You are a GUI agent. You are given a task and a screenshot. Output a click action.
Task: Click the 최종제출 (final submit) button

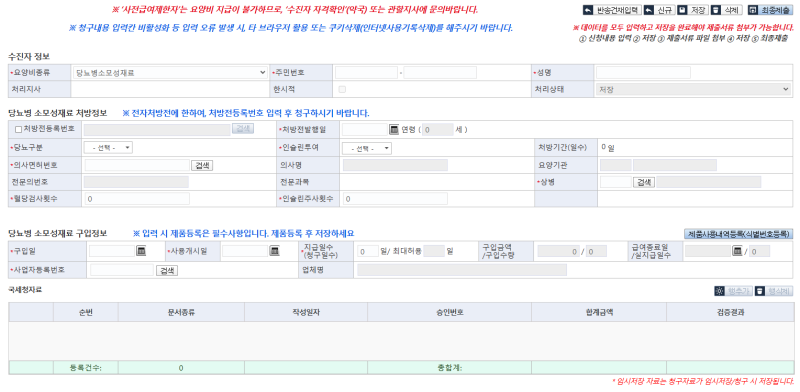[x=770, y=10]
